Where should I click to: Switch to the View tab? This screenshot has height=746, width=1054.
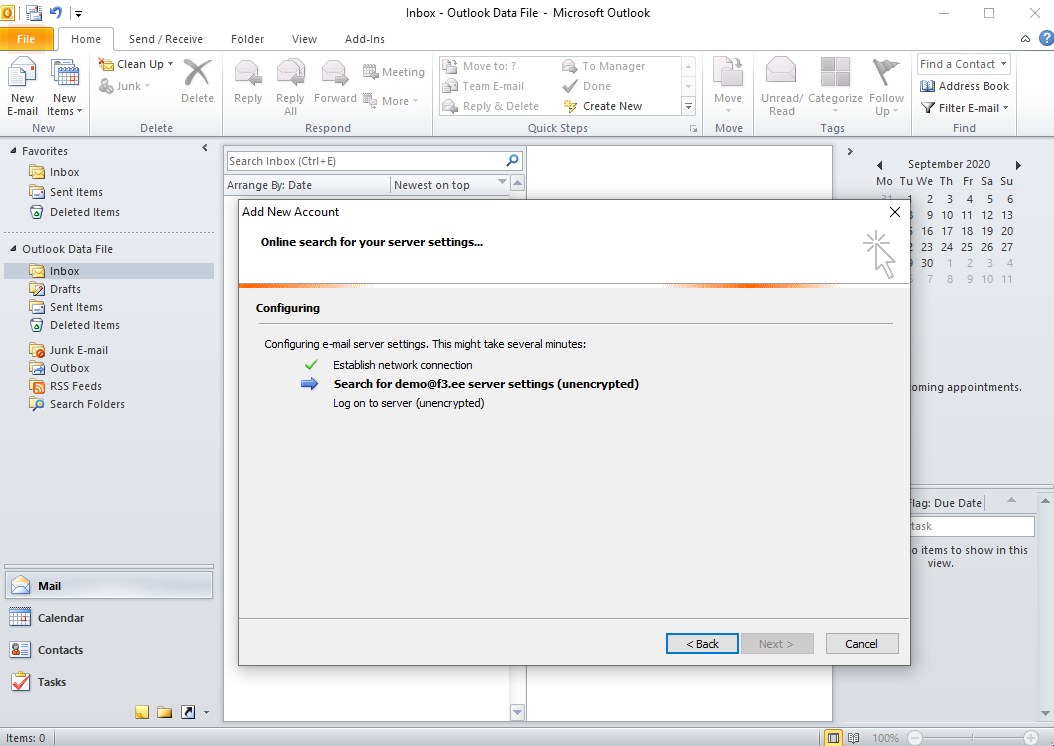304,39
